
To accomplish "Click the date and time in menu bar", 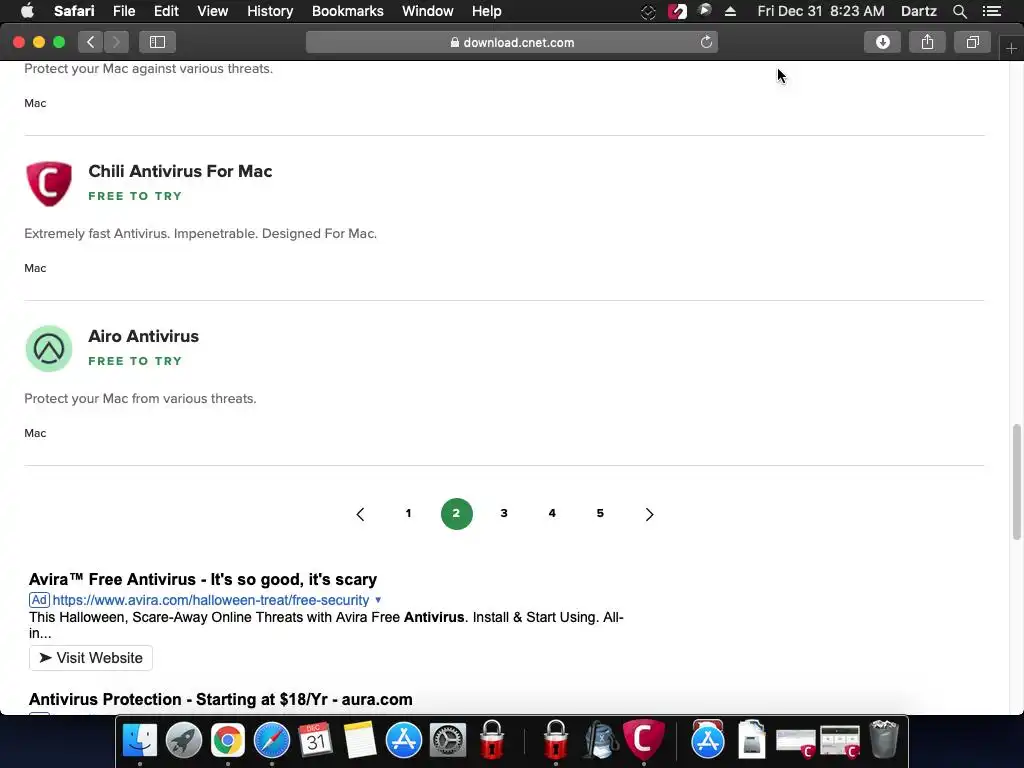I will click(821, 11).
